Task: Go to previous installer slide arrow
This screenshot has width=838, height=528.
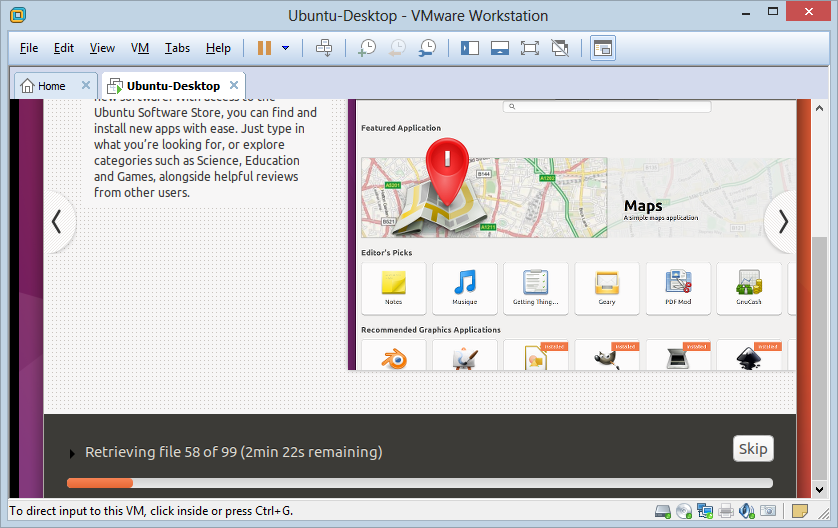Action: pyautogui.click(x=57, y=221)
